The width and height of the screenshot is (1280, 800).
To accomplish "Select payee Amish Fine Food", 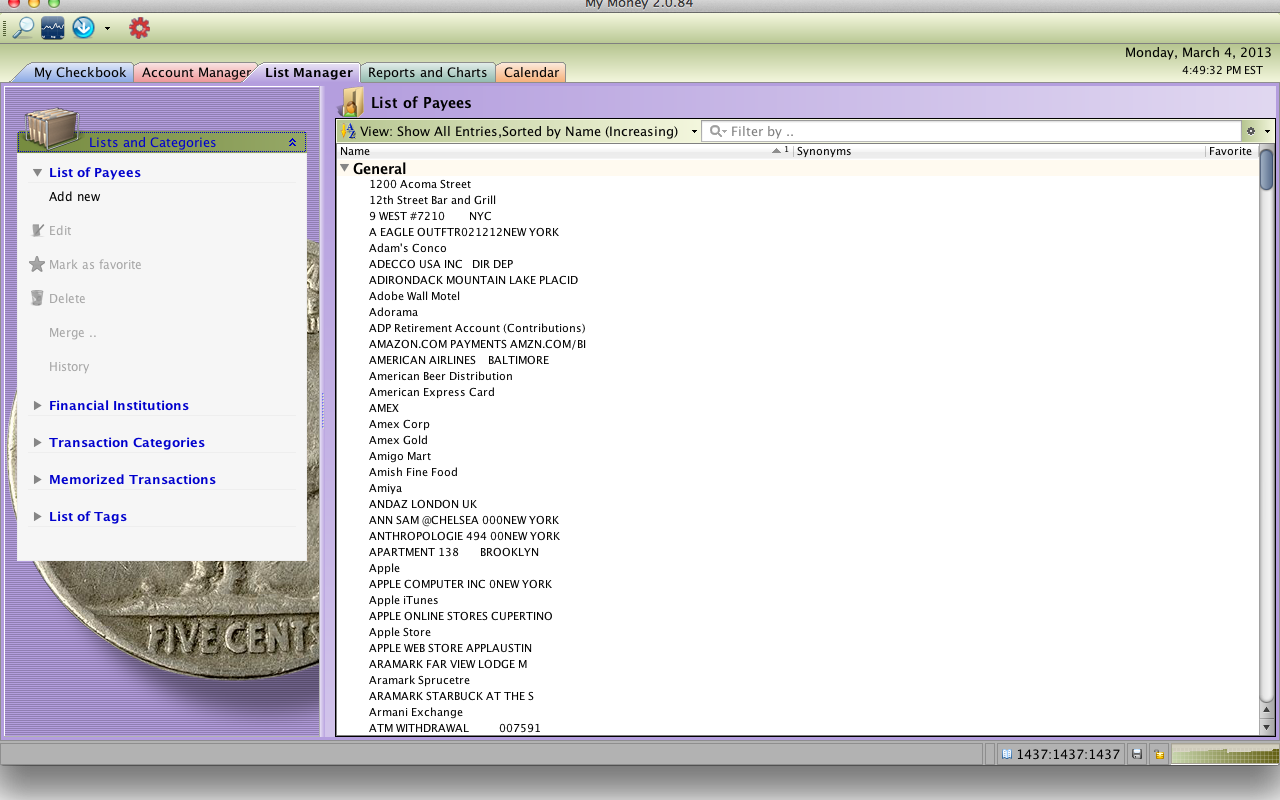I will pyautogui.click(x=413, y=472).
